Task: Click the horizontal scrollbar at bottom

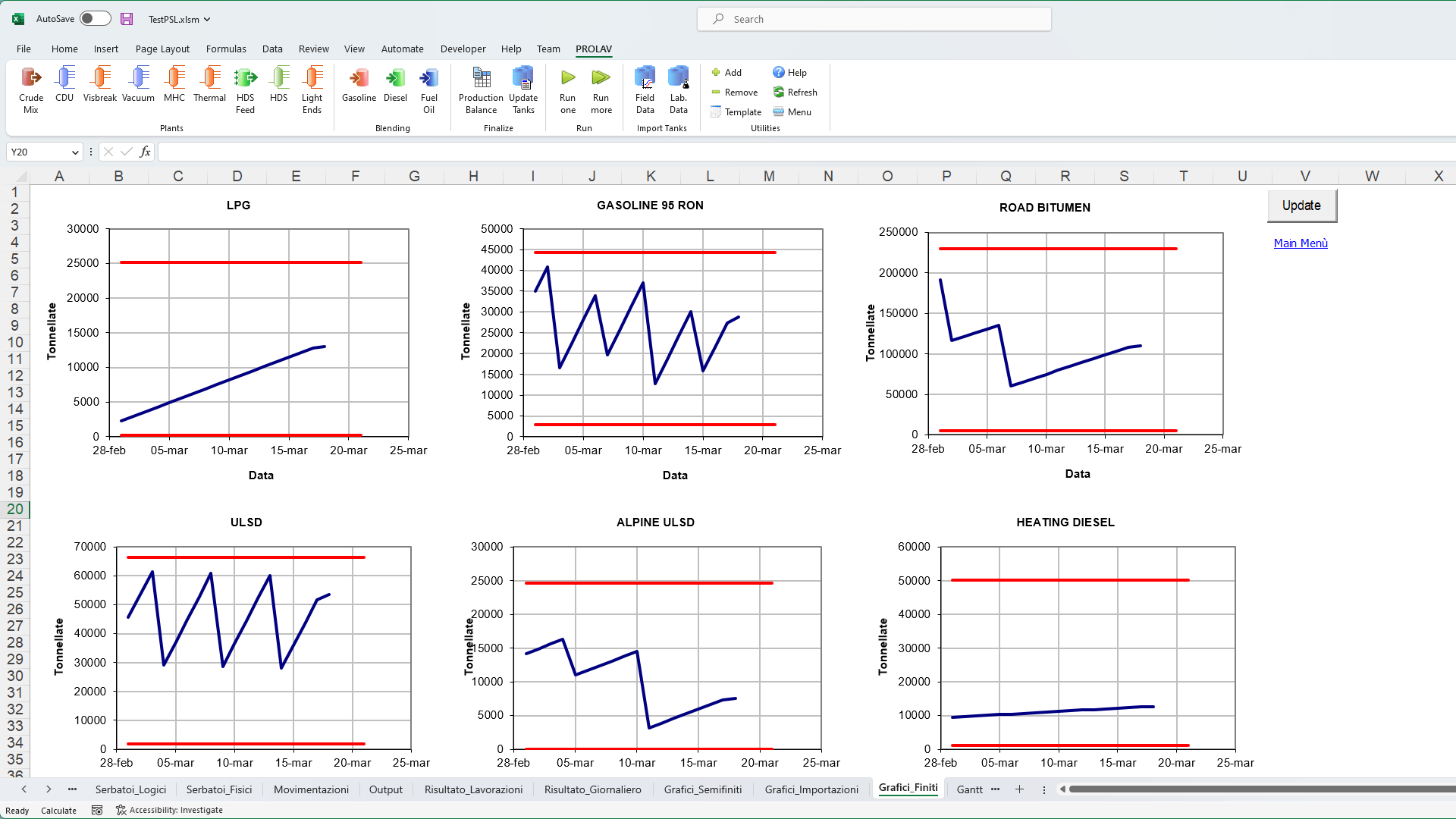Action: tap(1259, 789)
